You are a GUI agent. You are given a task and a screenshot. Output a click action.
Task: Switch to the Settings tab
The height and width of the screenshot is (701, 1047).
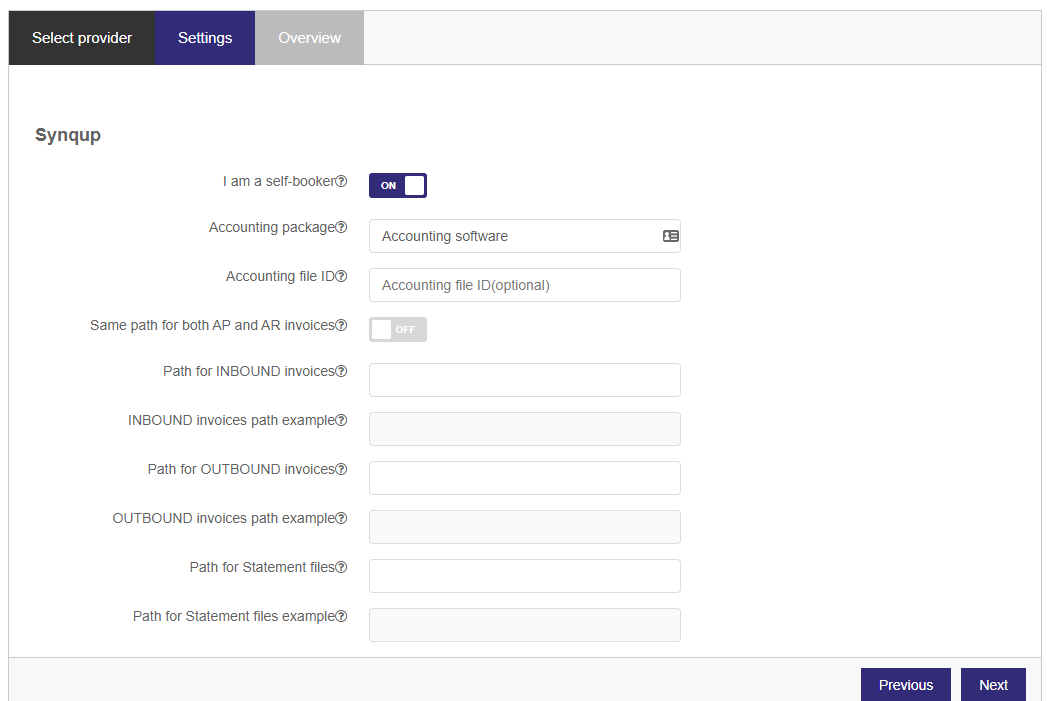[205, 38]
